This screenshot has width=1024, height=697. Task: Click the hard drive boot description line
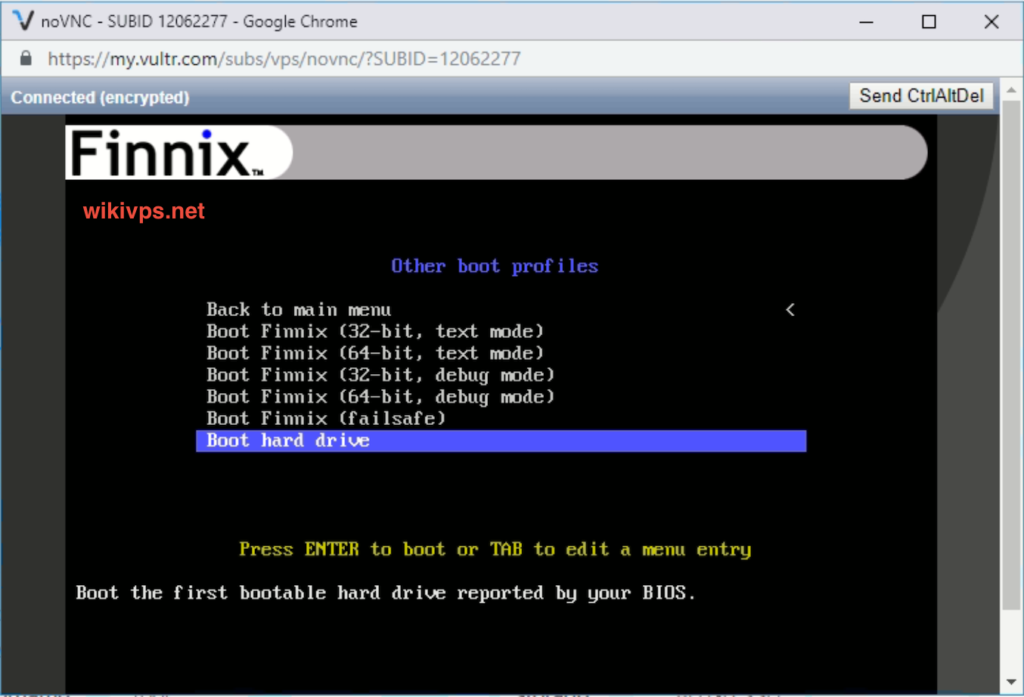(x=387, y=592)
